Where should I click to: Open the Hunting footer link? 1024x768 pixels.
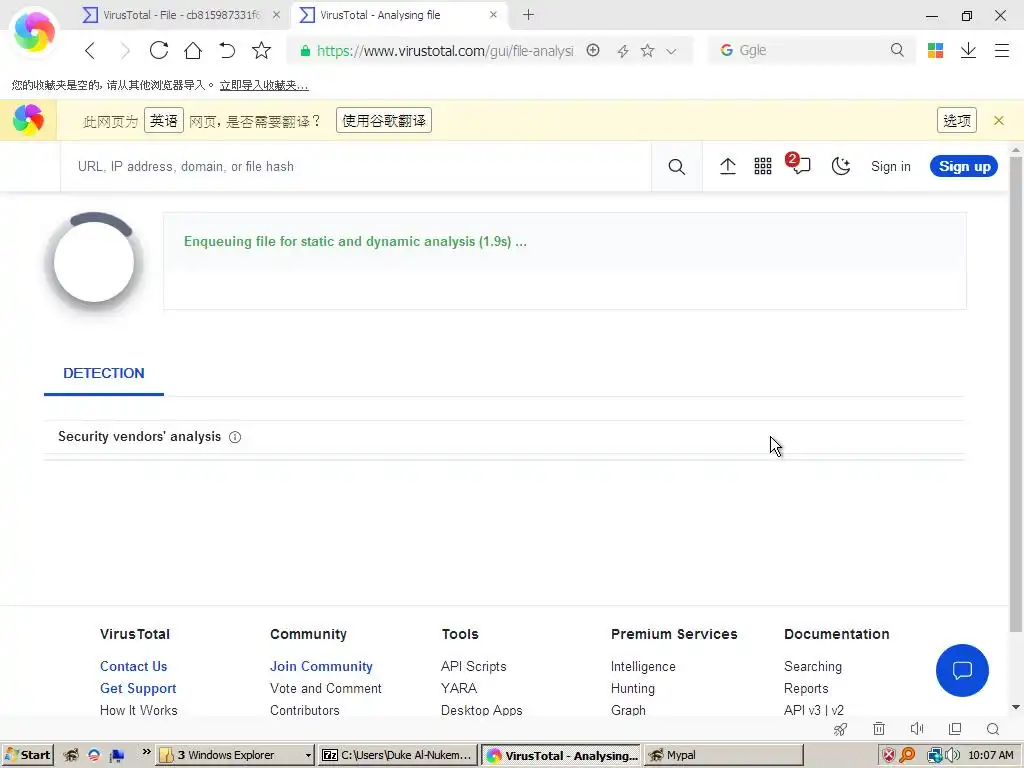633,688
